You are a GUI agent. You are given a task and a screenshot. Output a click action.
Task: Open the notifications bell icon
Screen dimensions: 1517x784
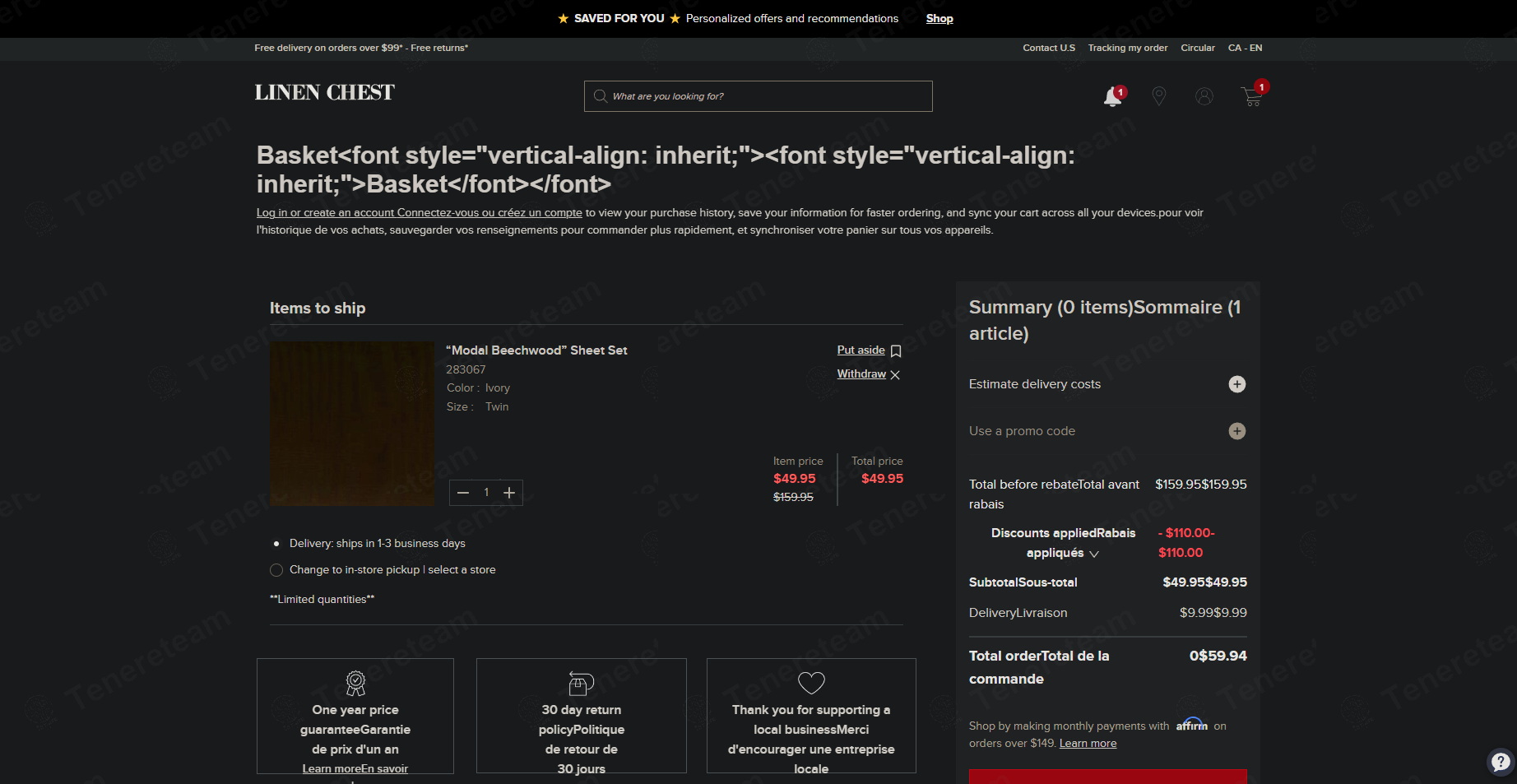click(x=1113, y=96)
